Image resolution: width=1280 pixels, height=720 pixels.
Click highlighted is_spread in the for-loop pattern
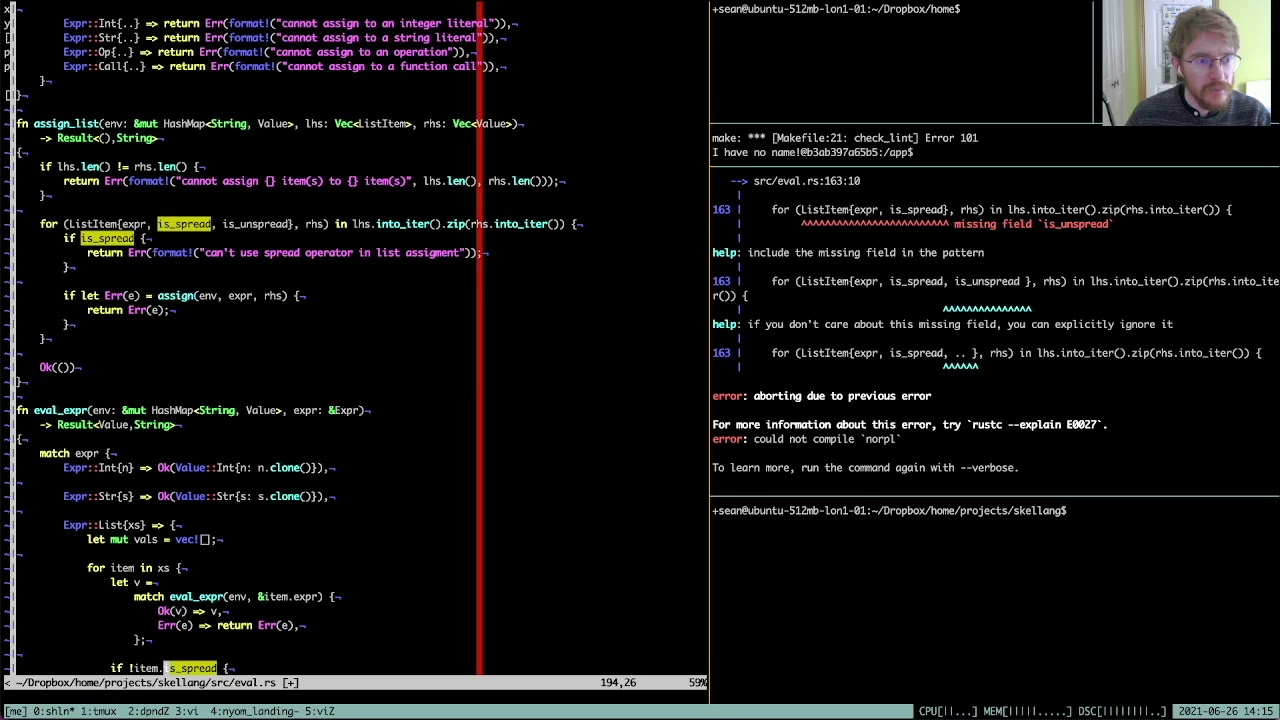pos(184,224)
